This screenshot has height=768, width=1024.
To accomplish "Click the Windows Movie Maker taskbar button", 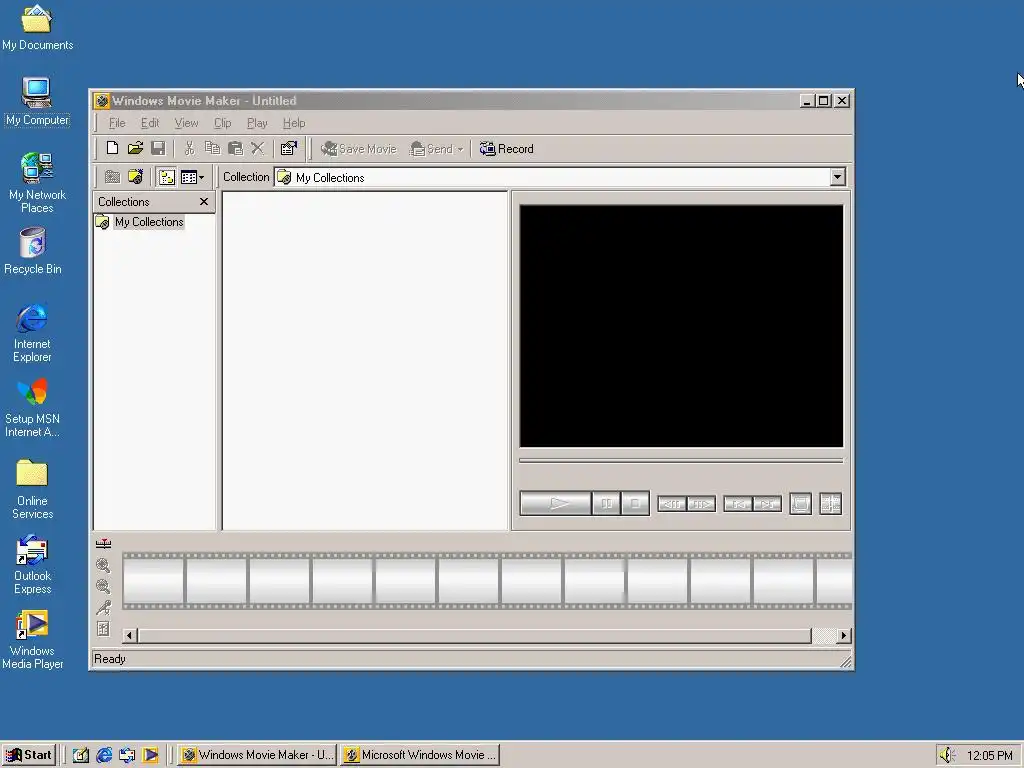I will 257,755.
